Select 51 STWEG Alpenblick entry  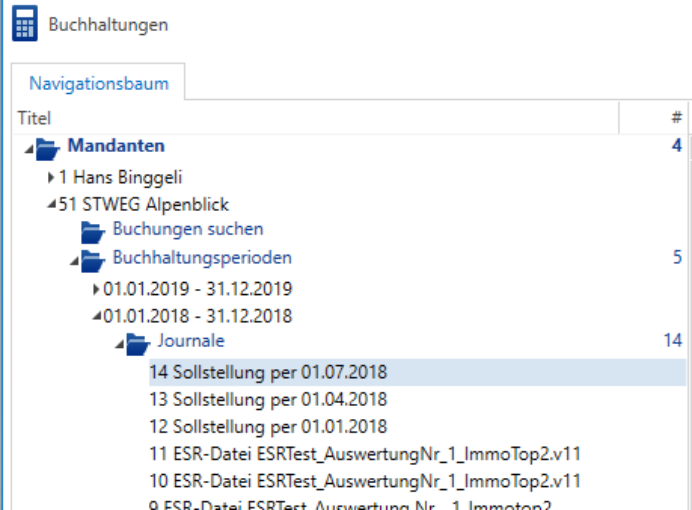(x=143, y=205)
